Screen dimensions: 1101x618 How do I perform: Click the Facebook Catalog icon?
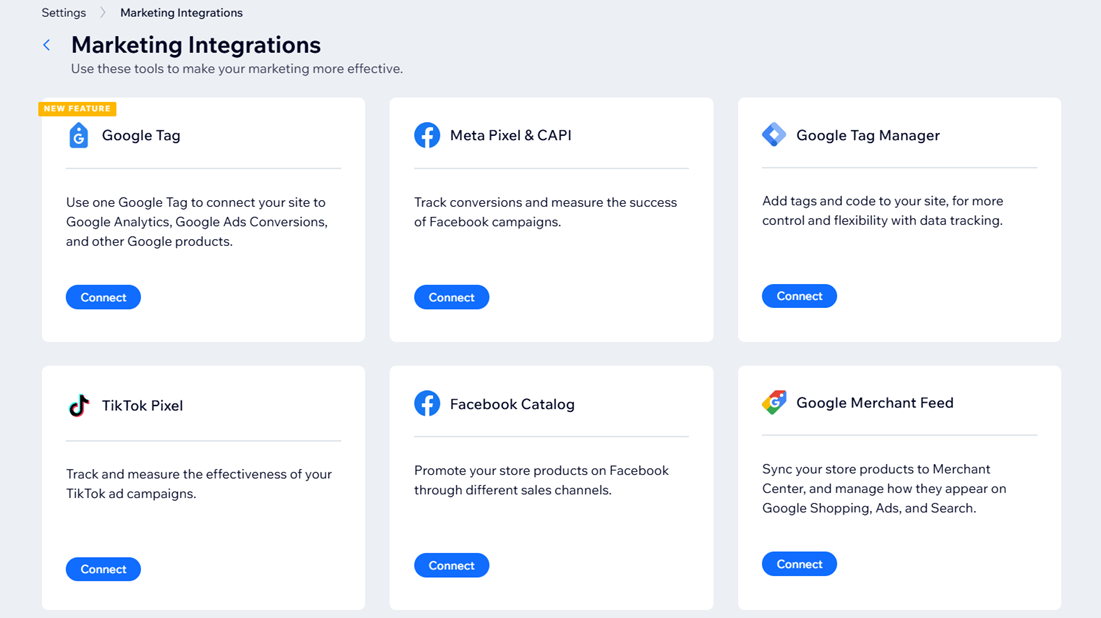427,404
